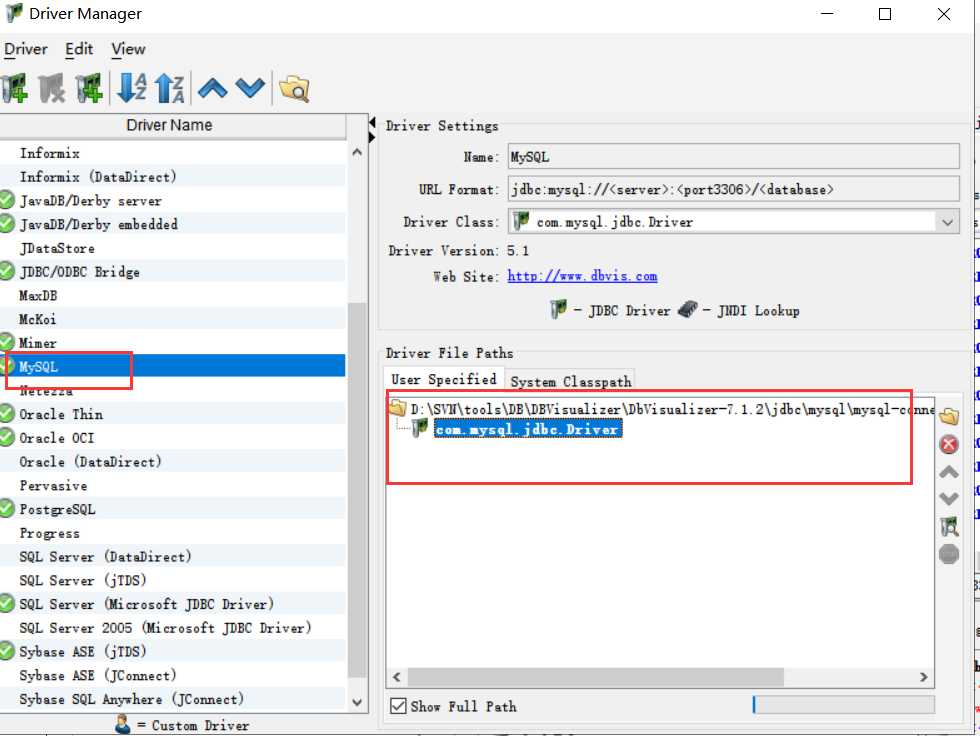Click the Driver Manager title bar app icon
Image resolution: width=980 pixels, height=736 pixels.
click(14, 13)
